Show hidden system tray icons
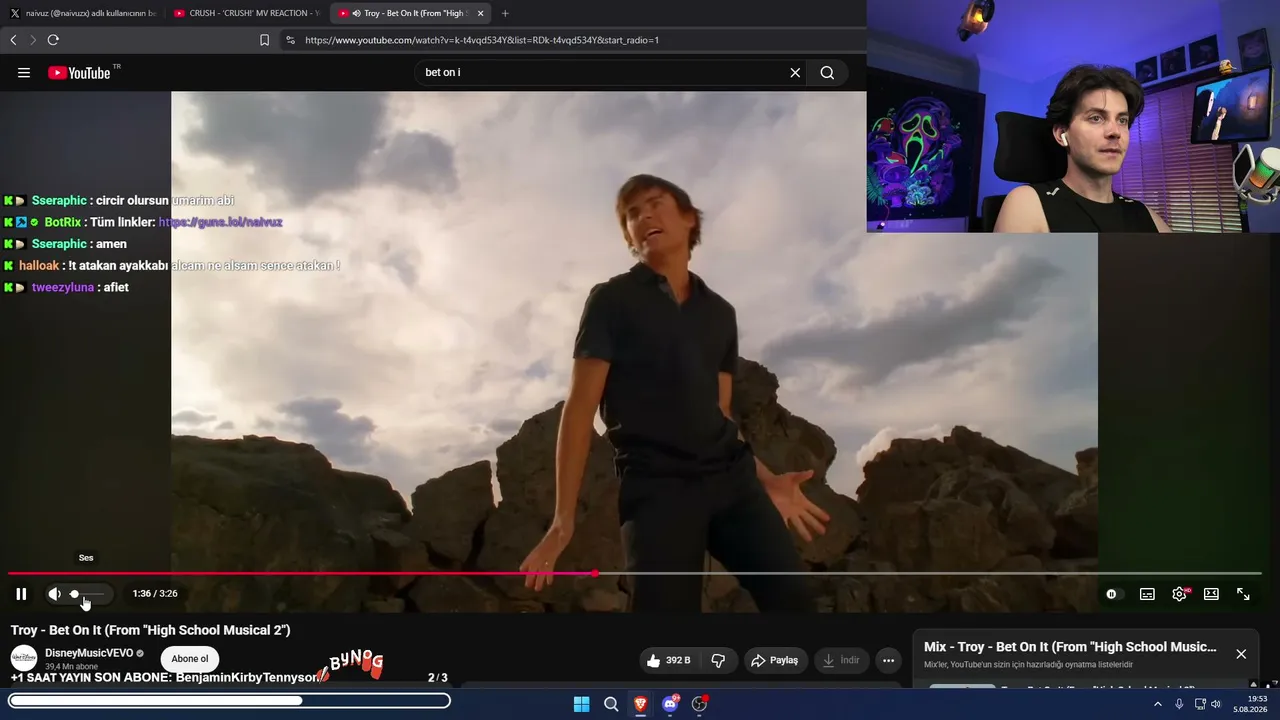 [1158, 704]
